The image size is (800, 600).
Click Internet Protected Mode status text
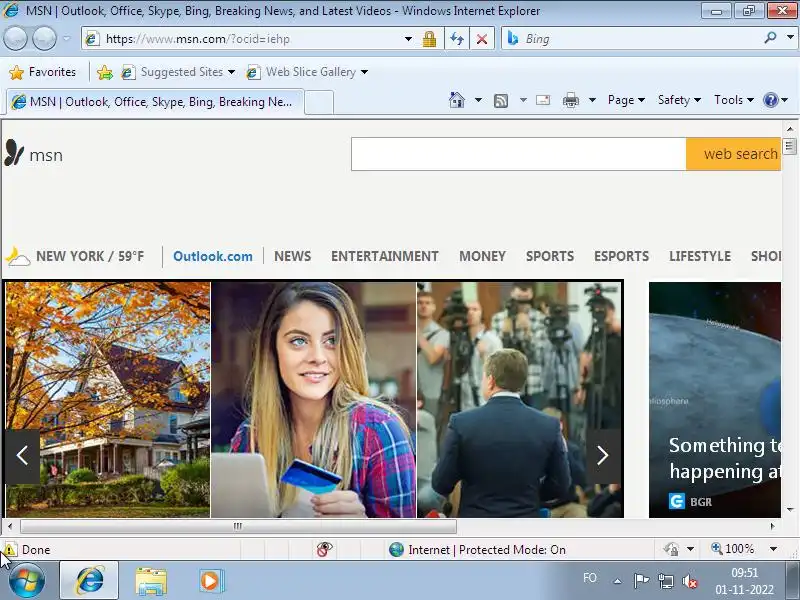coord(487,550)
